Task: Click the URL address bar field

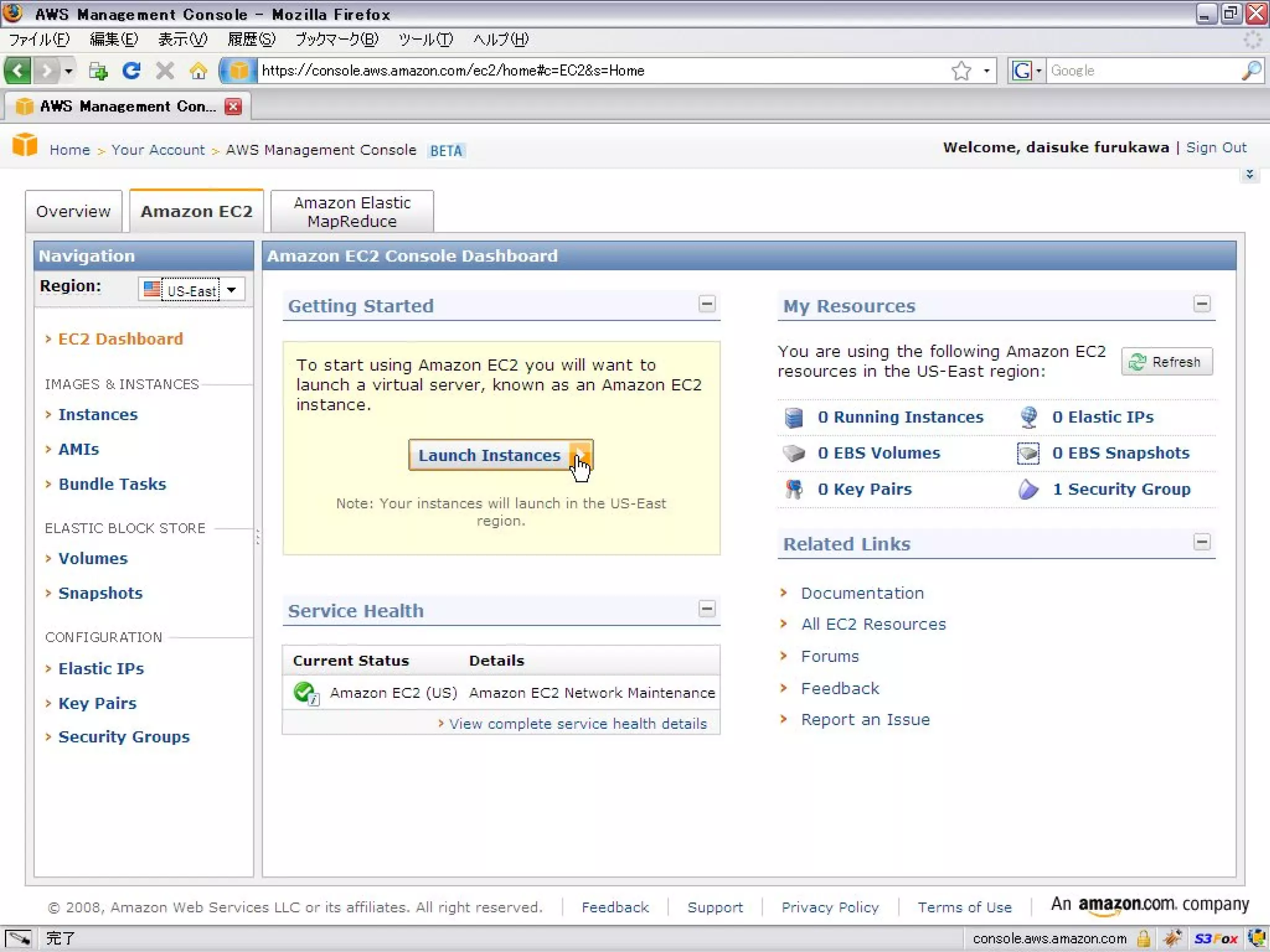Action: (602, 71)
